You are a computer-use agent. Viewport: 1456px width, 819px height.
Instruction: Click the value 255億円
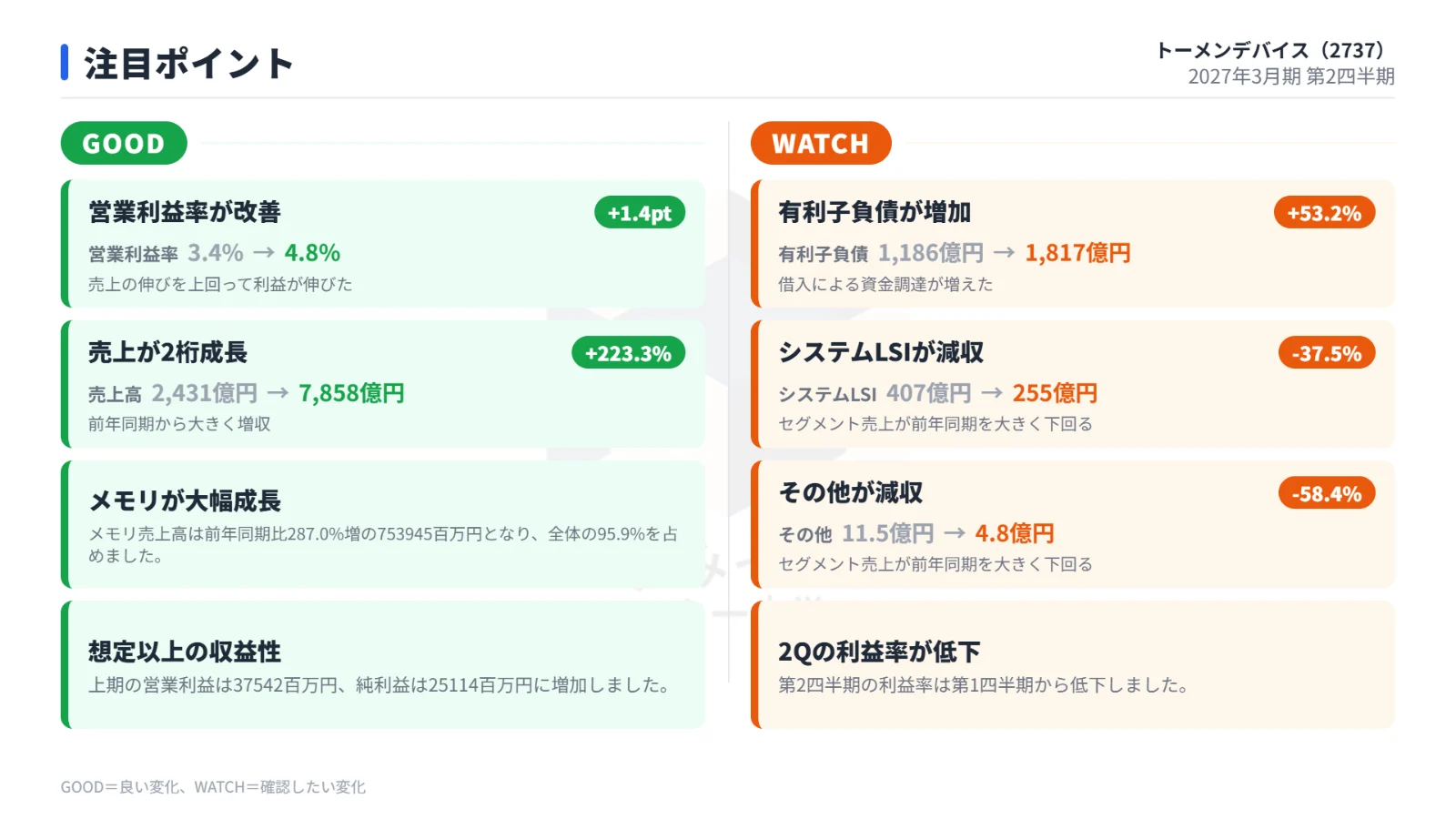(1055, 392)
